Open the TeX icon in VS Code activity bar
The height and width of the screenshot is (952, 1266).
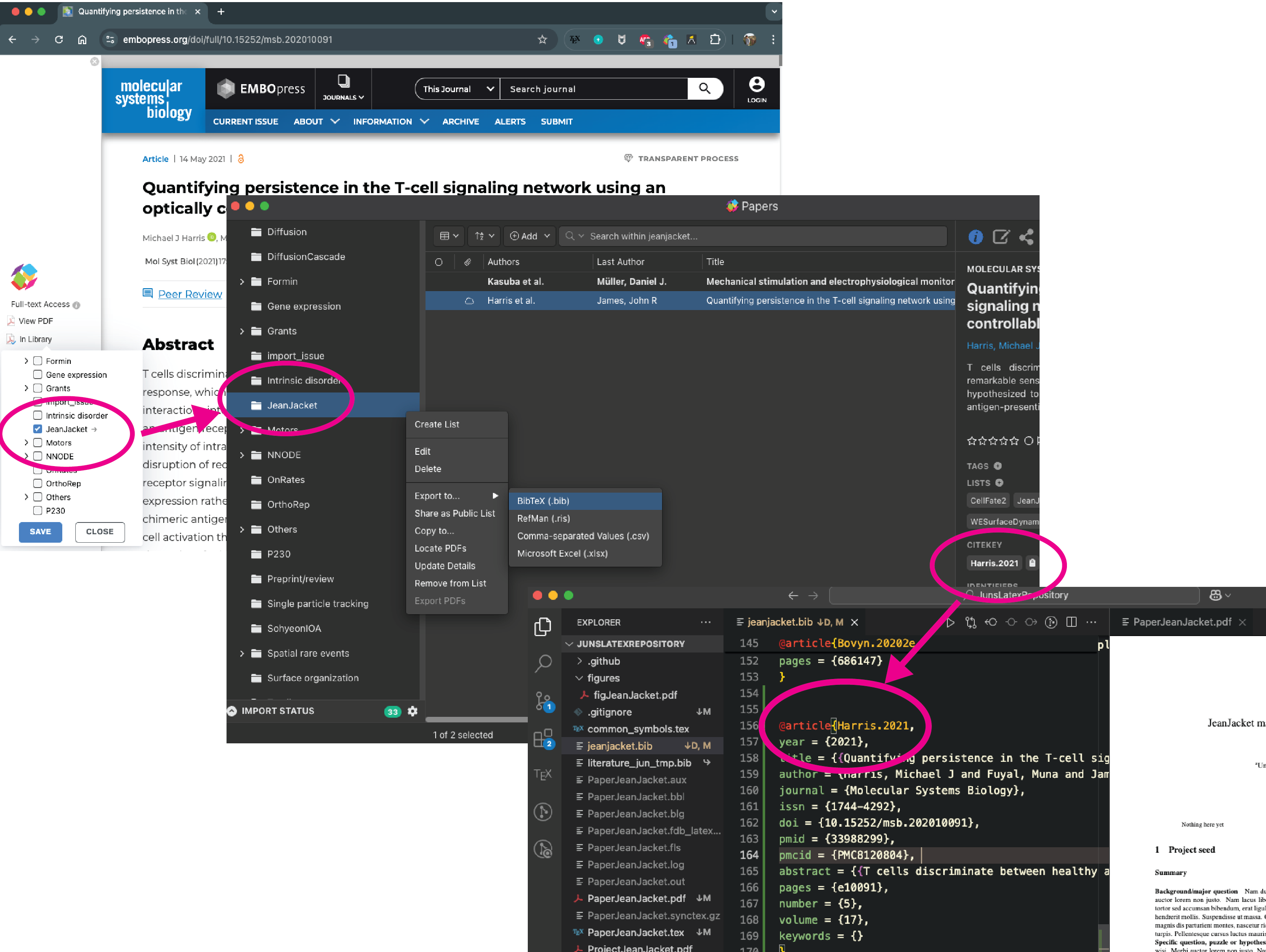542,774
